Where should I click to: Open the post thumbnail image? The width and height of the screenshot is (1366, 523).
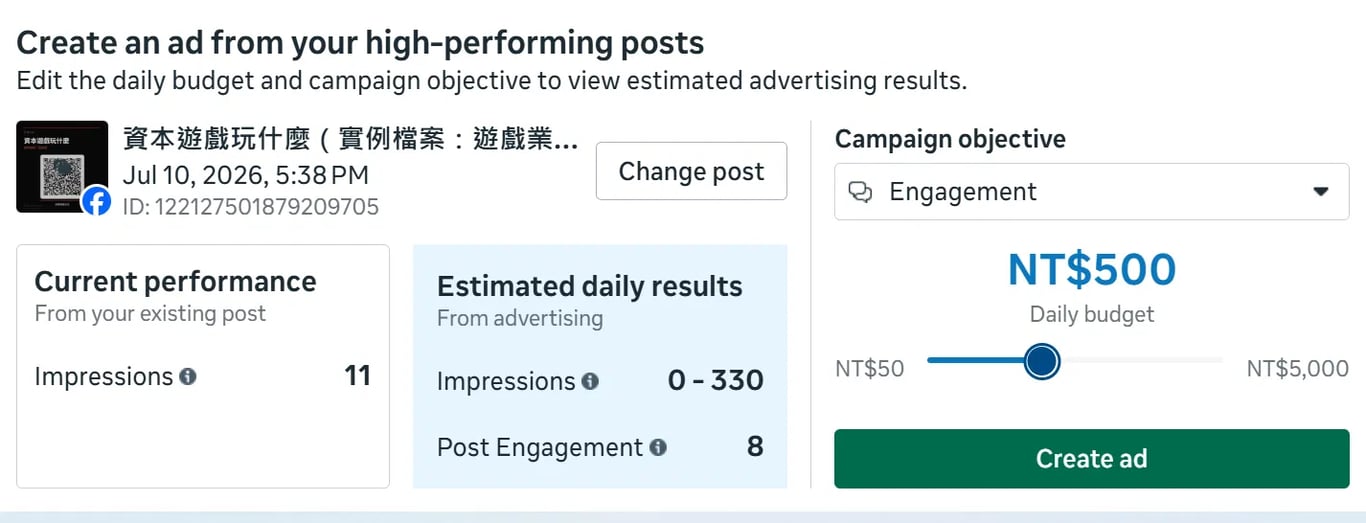click(62, 167)
